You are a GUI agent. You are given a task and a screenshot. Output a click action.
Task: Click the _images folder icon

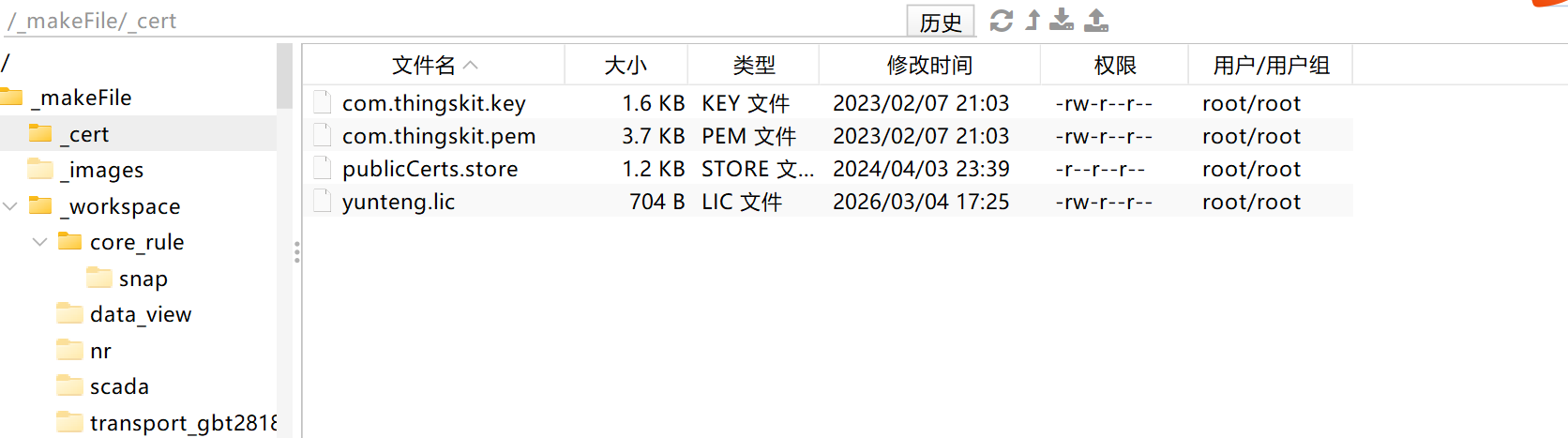pos(40,170)
